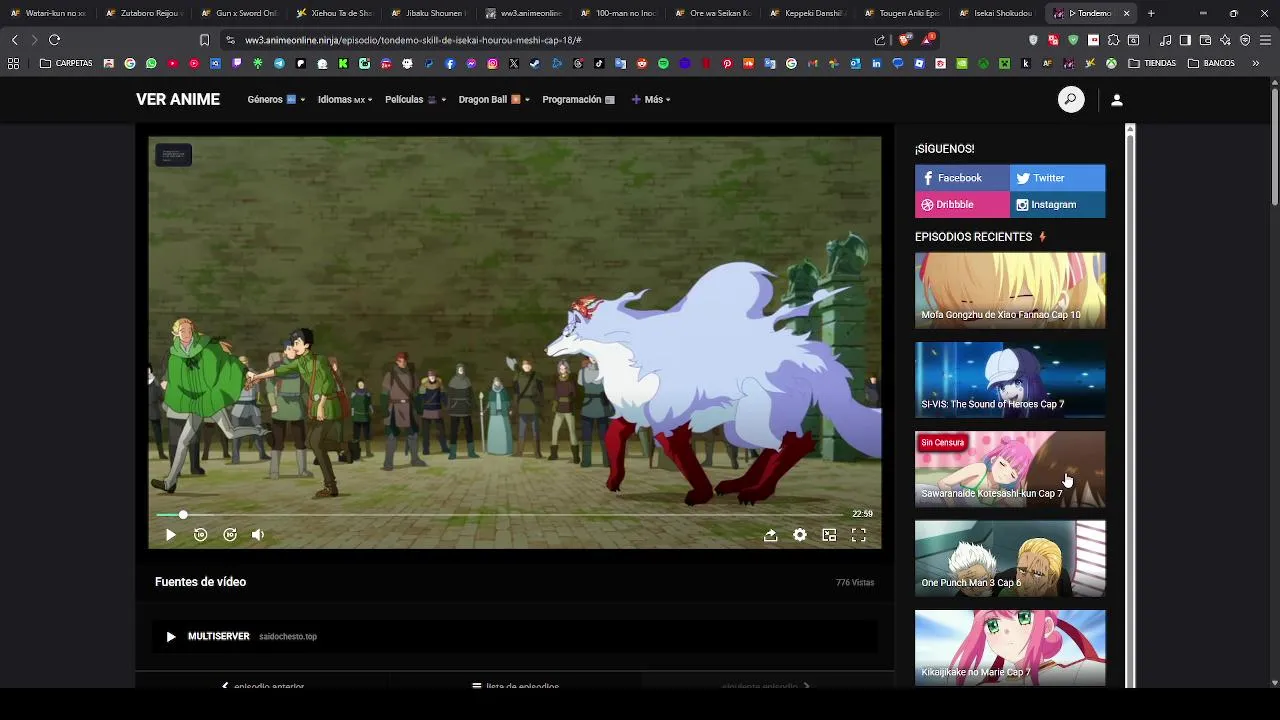Open the browser hamburger main menu
This screenshot has width=1280, height=720.
1265,40
